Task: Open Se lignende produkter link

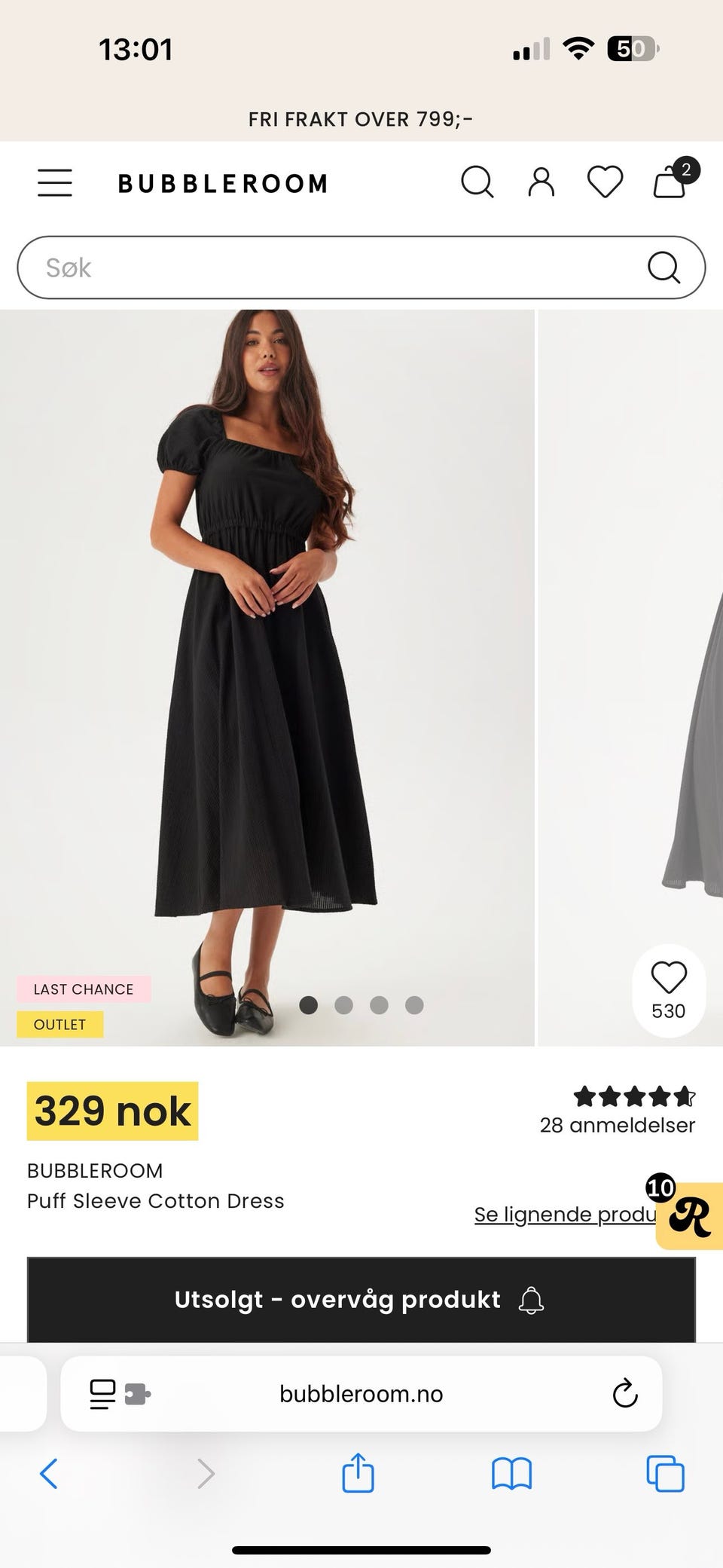Action: pyautogui.click(x=565, y=1215)
